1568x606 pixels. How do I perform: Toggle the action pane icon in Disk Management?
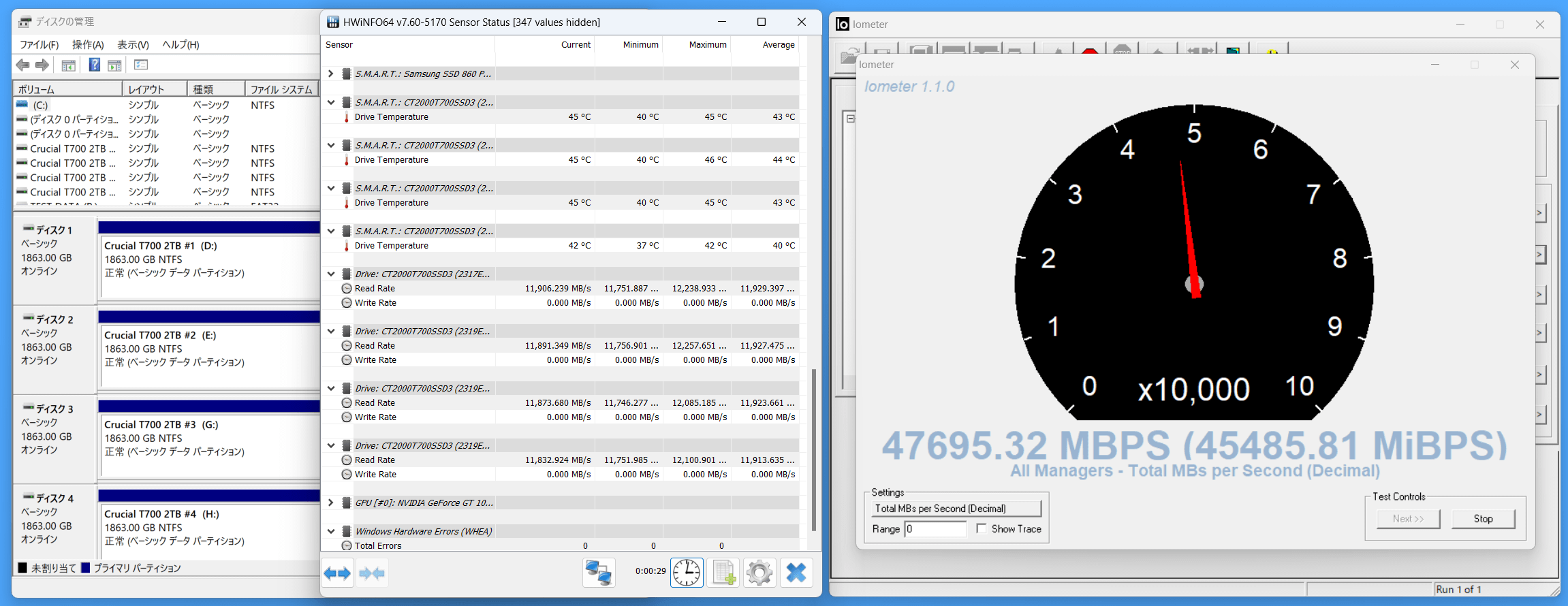coord(114,65)
